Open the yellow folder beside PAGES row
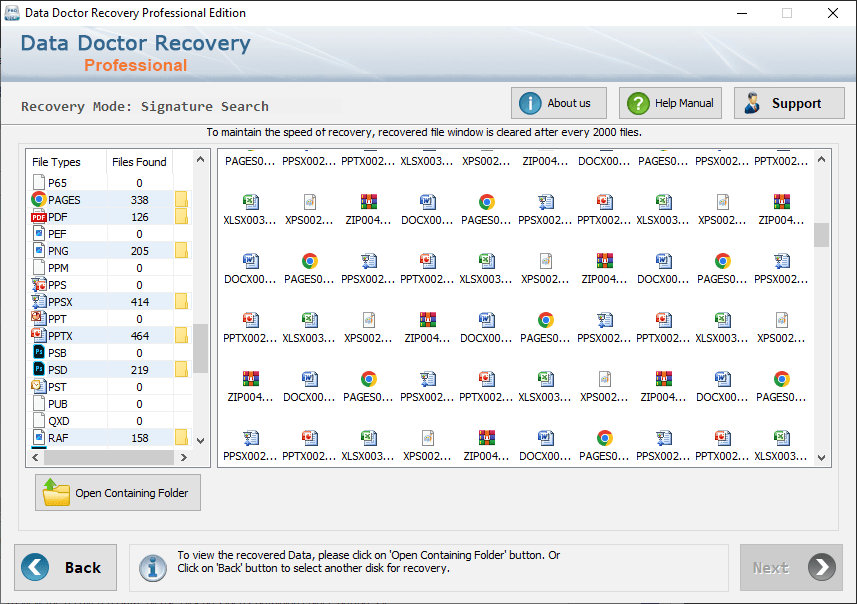The width and height of the screenshot is (857, 604). point(181,200)
